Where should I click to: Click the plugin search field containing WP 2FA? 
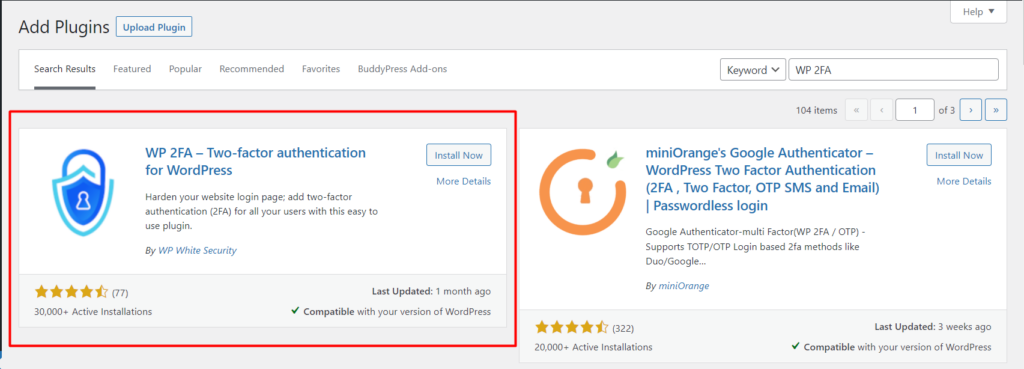coord(893,70)
